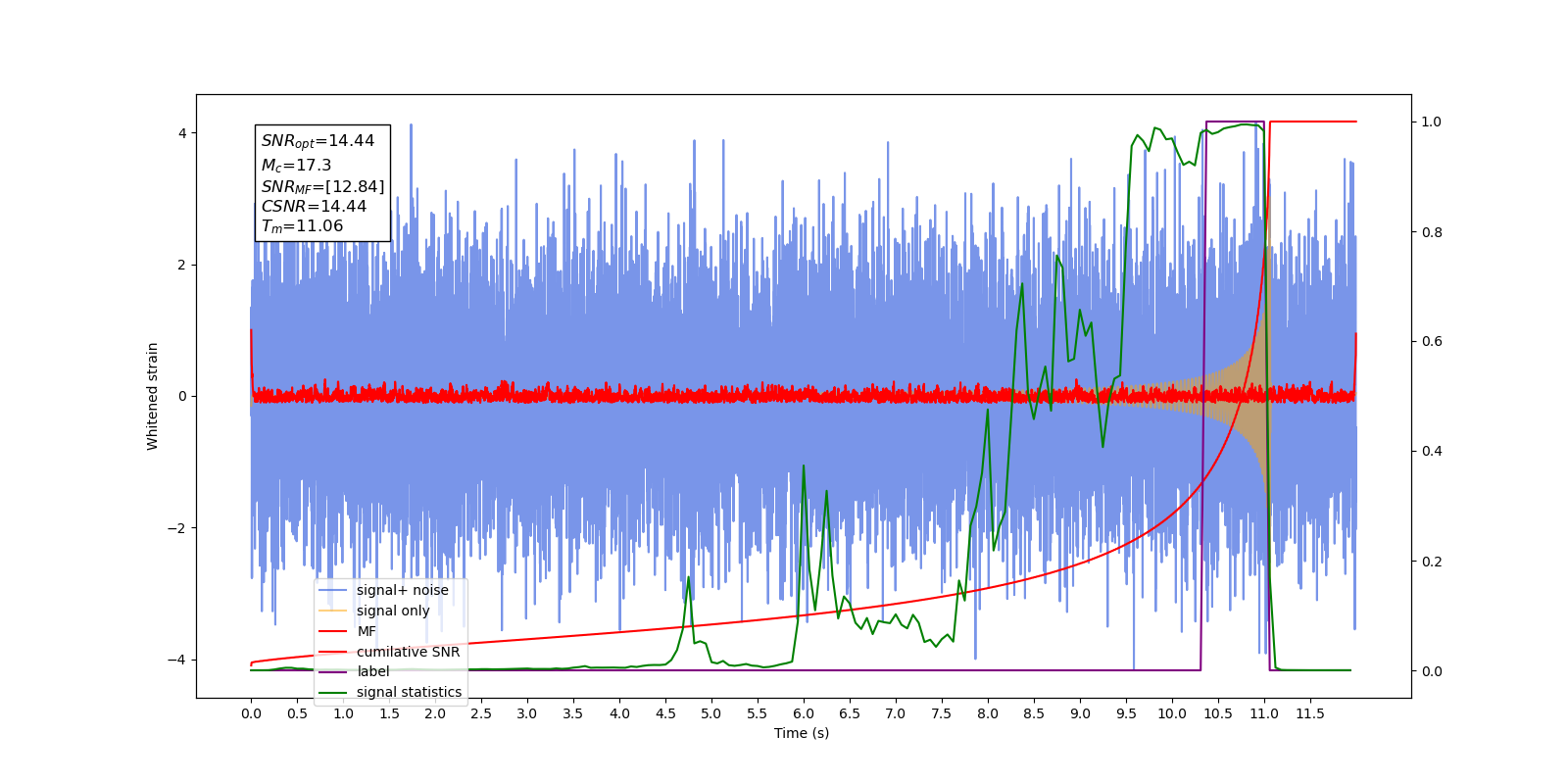Click the CSNR=14.44 annotation text
1568x784 pixels.
[x=314, y=206]
